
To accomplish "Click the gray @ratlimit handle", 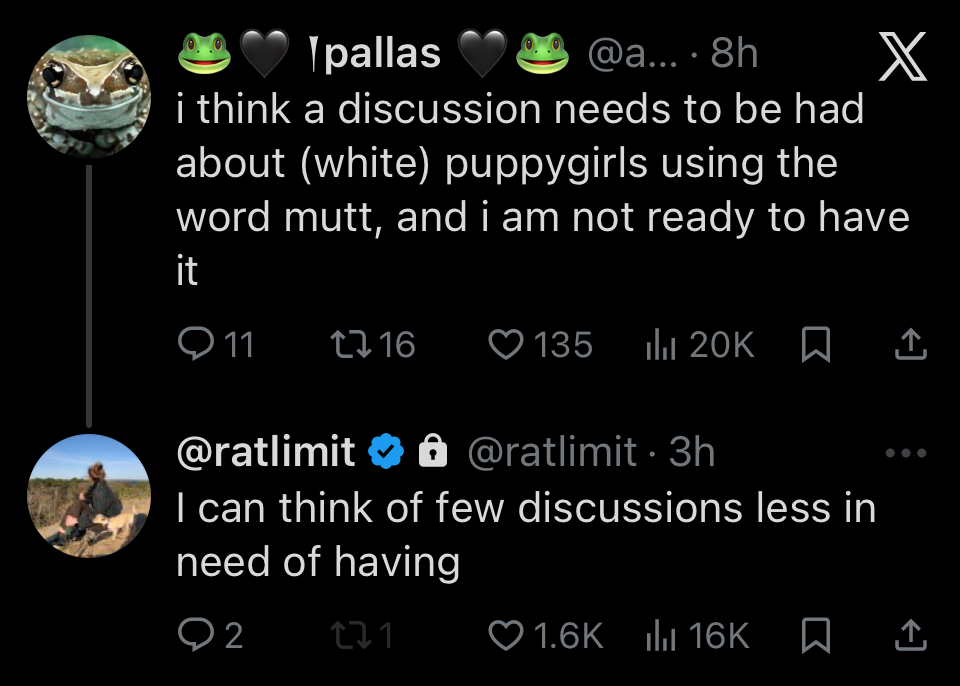I will (552, 453).
